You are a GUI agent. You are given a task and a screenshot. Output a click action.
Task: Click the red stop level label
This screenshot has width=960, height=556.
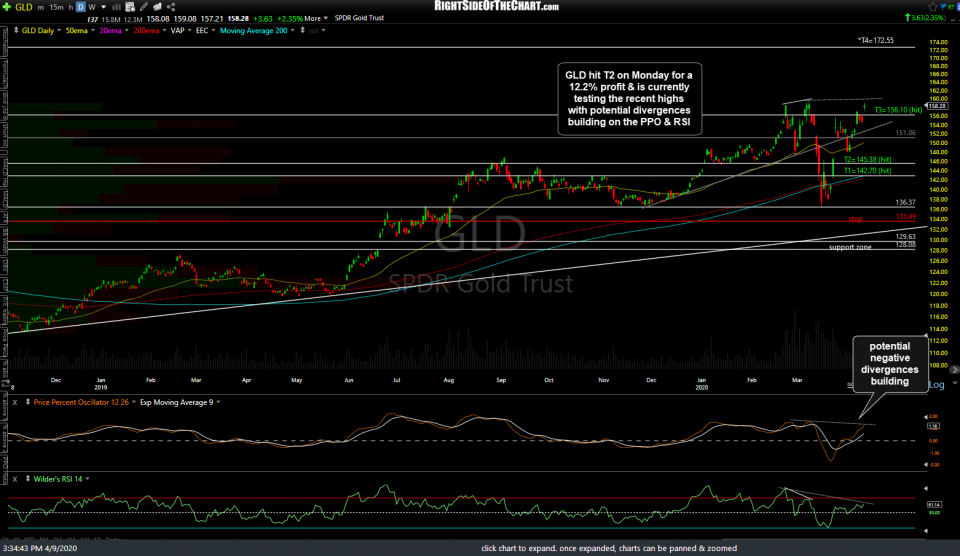tap(855, 219)
